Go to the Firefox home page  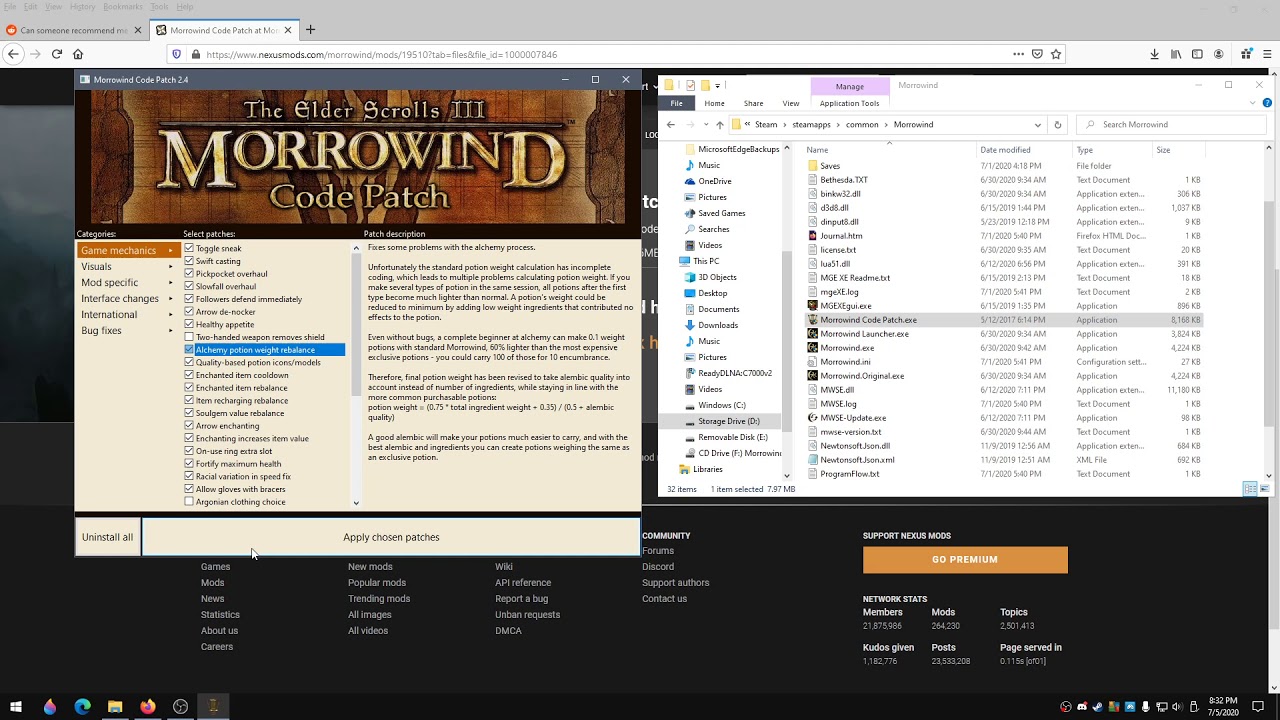[78, 54]
